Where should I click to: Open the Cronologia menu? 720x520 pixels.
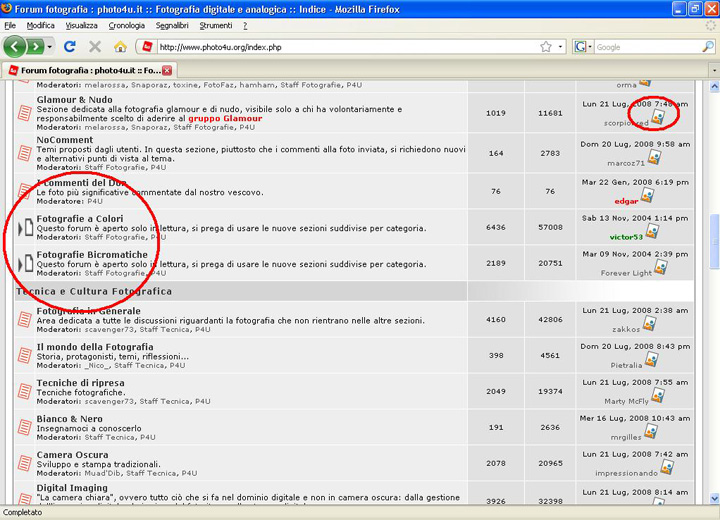coord(126,25)
